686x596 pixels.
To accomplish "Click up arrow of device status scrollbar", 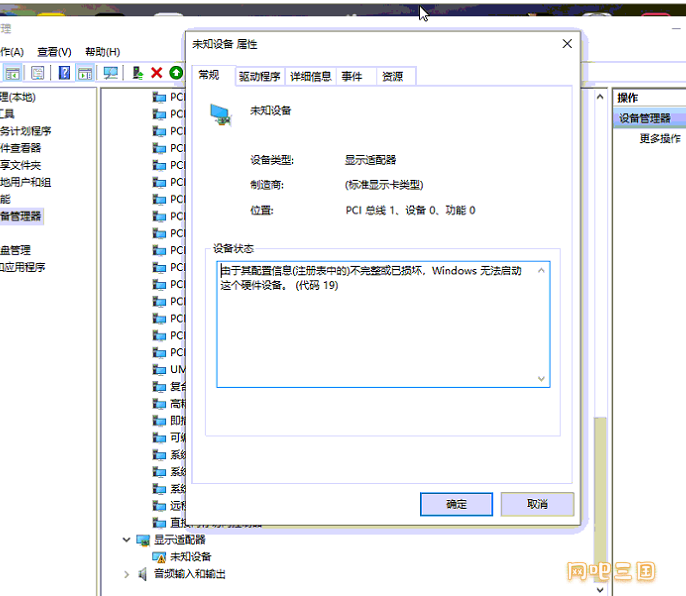I will coord(541,270).
